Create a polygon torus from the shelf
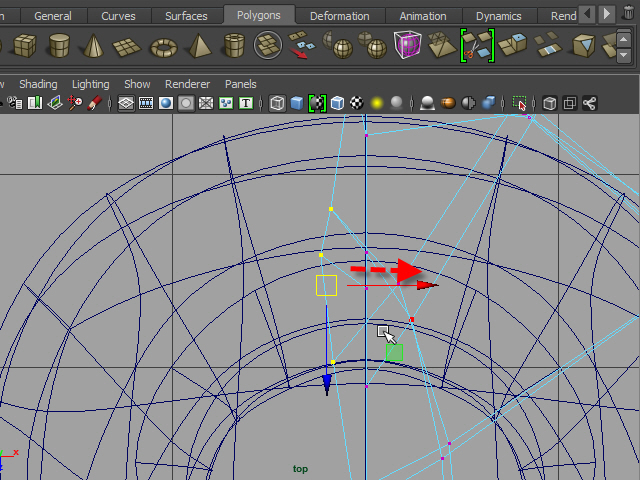The height and width of the screenshot is (480, 640). [x=164, y=48]
